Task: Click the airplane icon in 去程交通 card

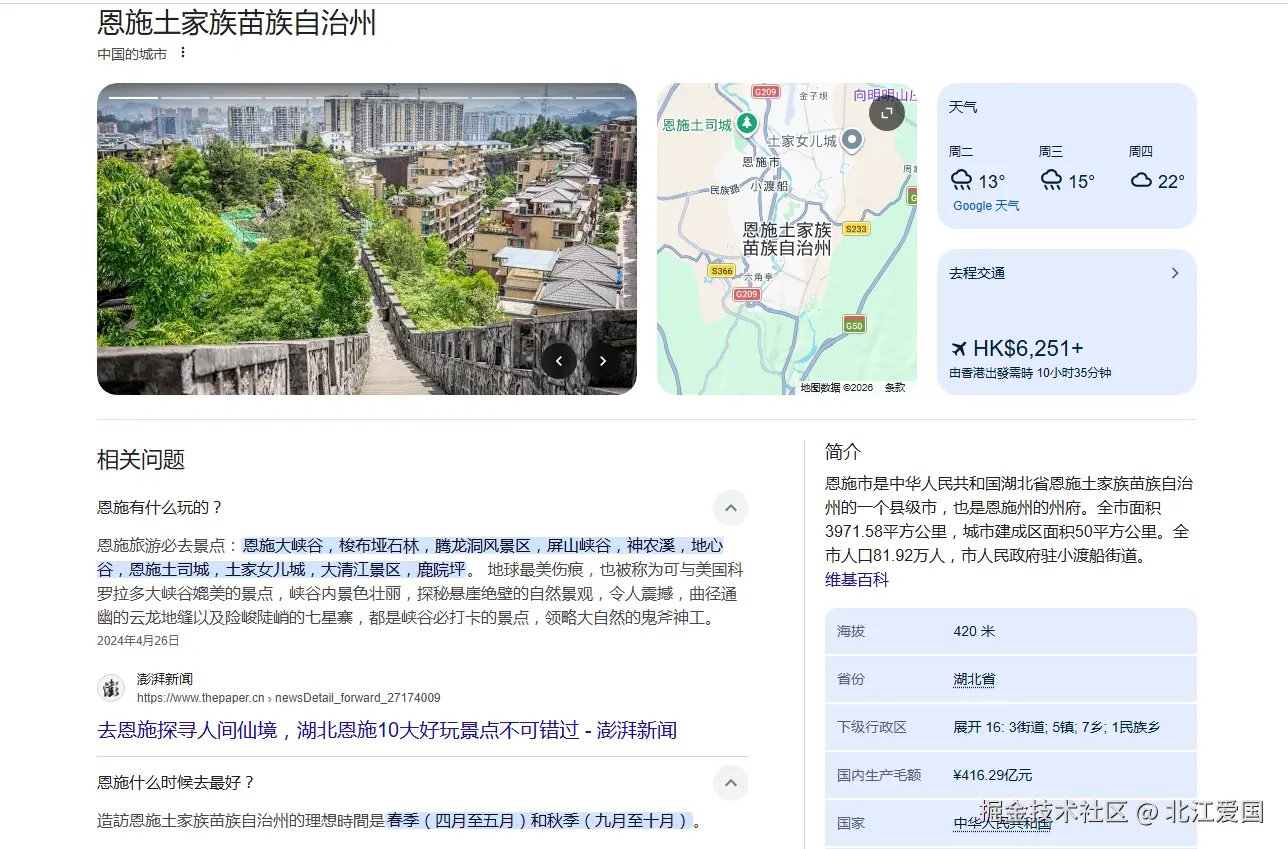Action: [959, 348]
